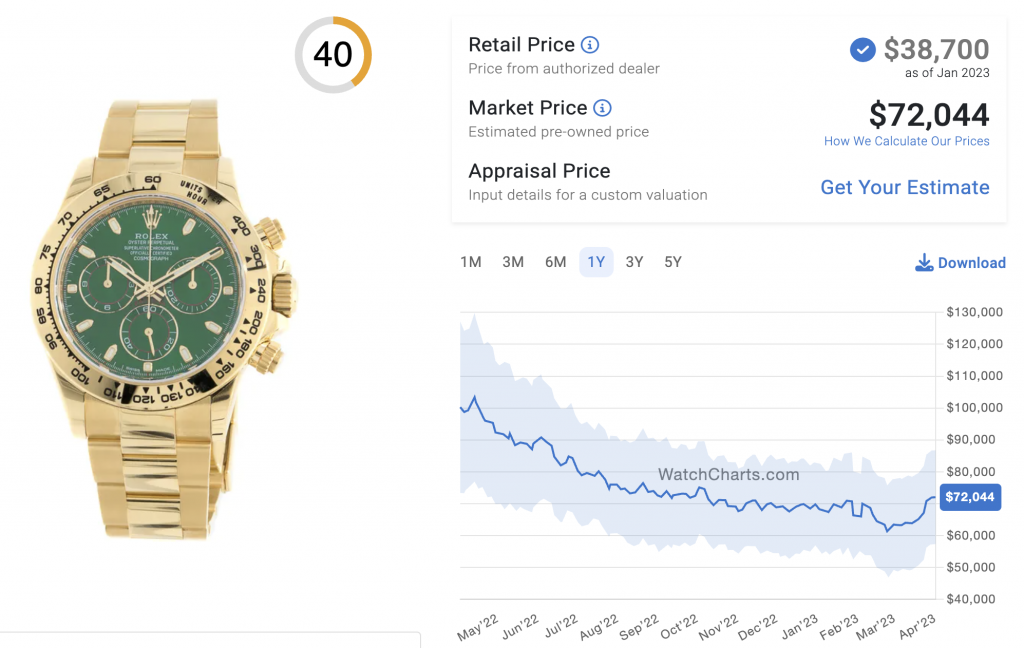Select the currently active 1Y tab

tap(595, 261)
